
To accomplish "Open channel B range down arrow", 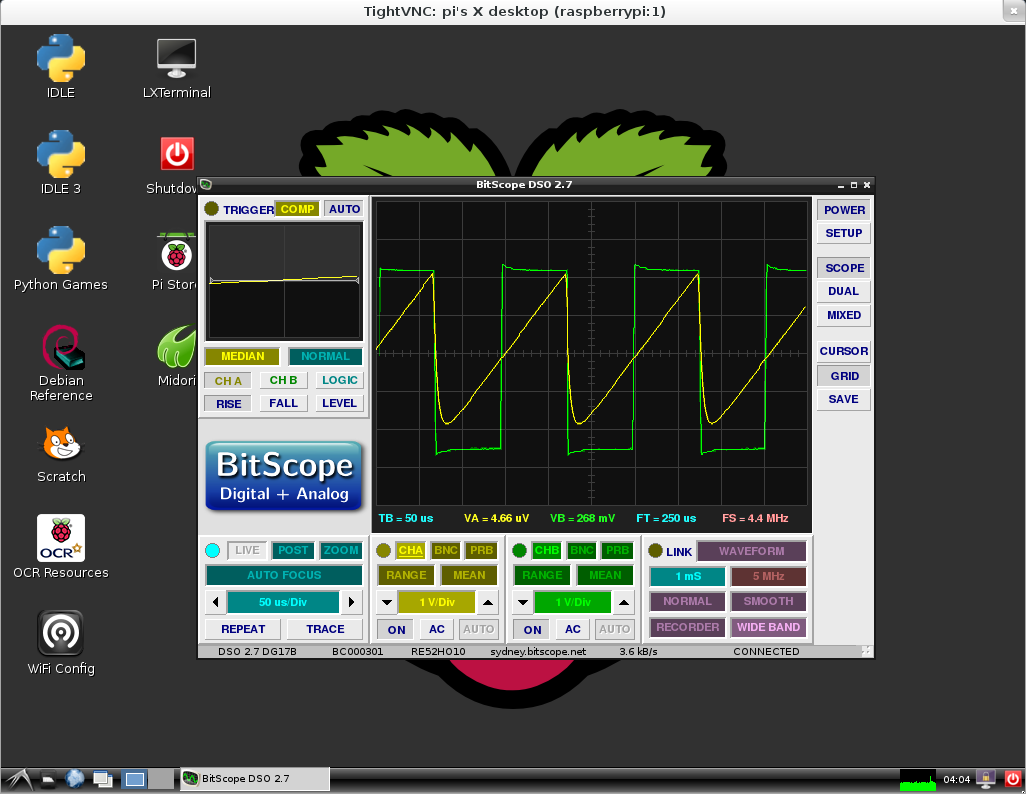I will point(522,603).
